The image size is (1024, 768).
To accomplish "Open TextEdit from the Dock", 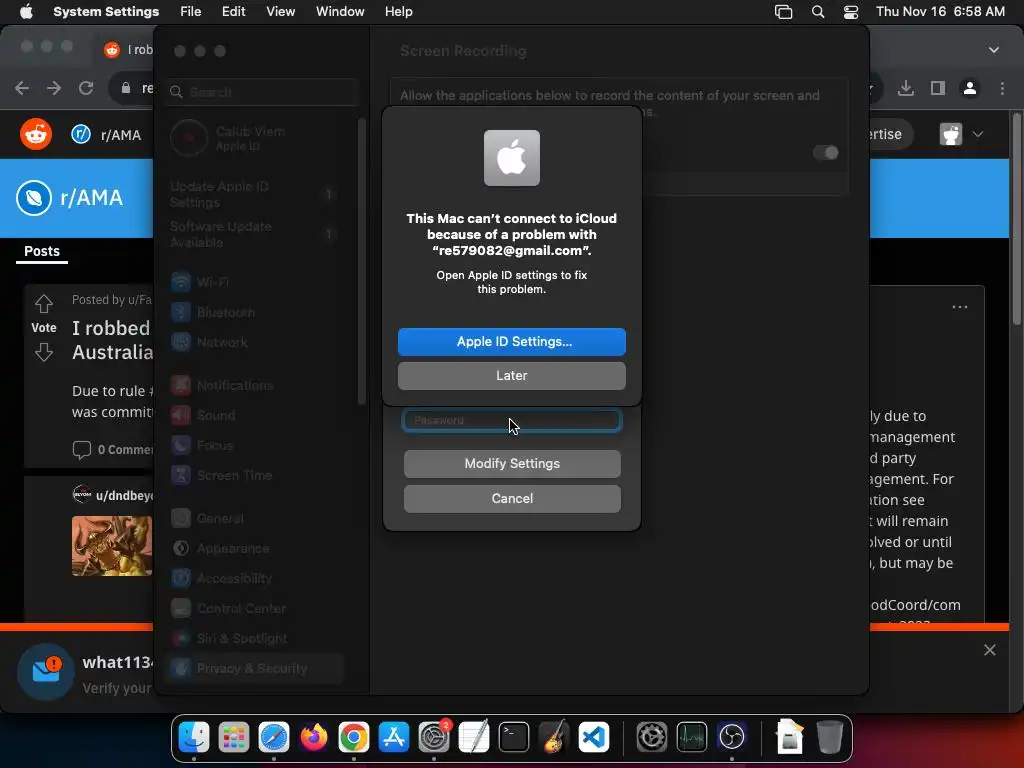I will pos(473,737).
